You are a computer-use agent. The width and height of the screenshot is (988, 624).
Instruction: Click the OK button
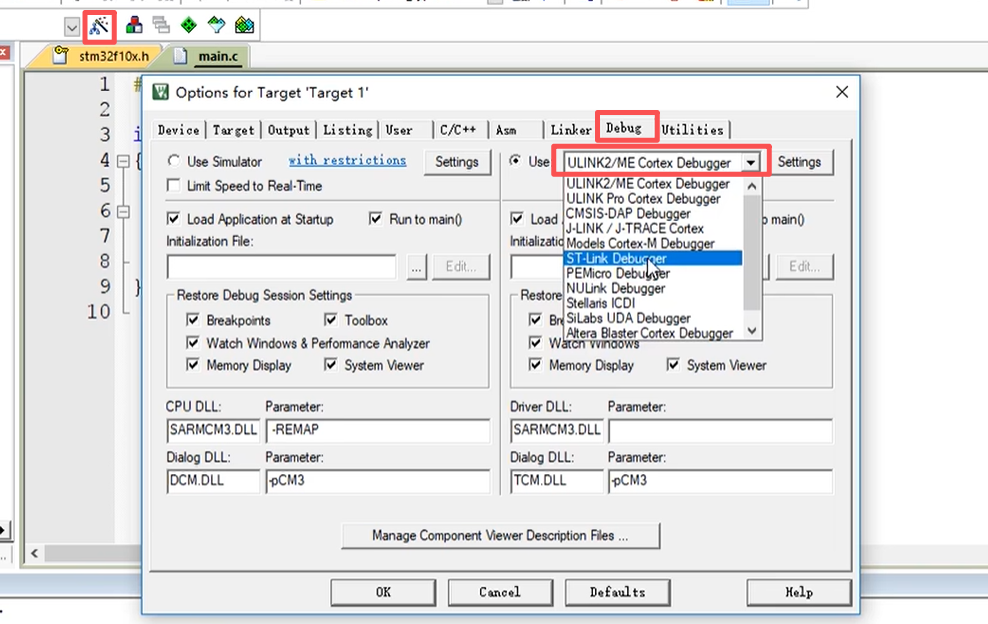pos(383,592)
